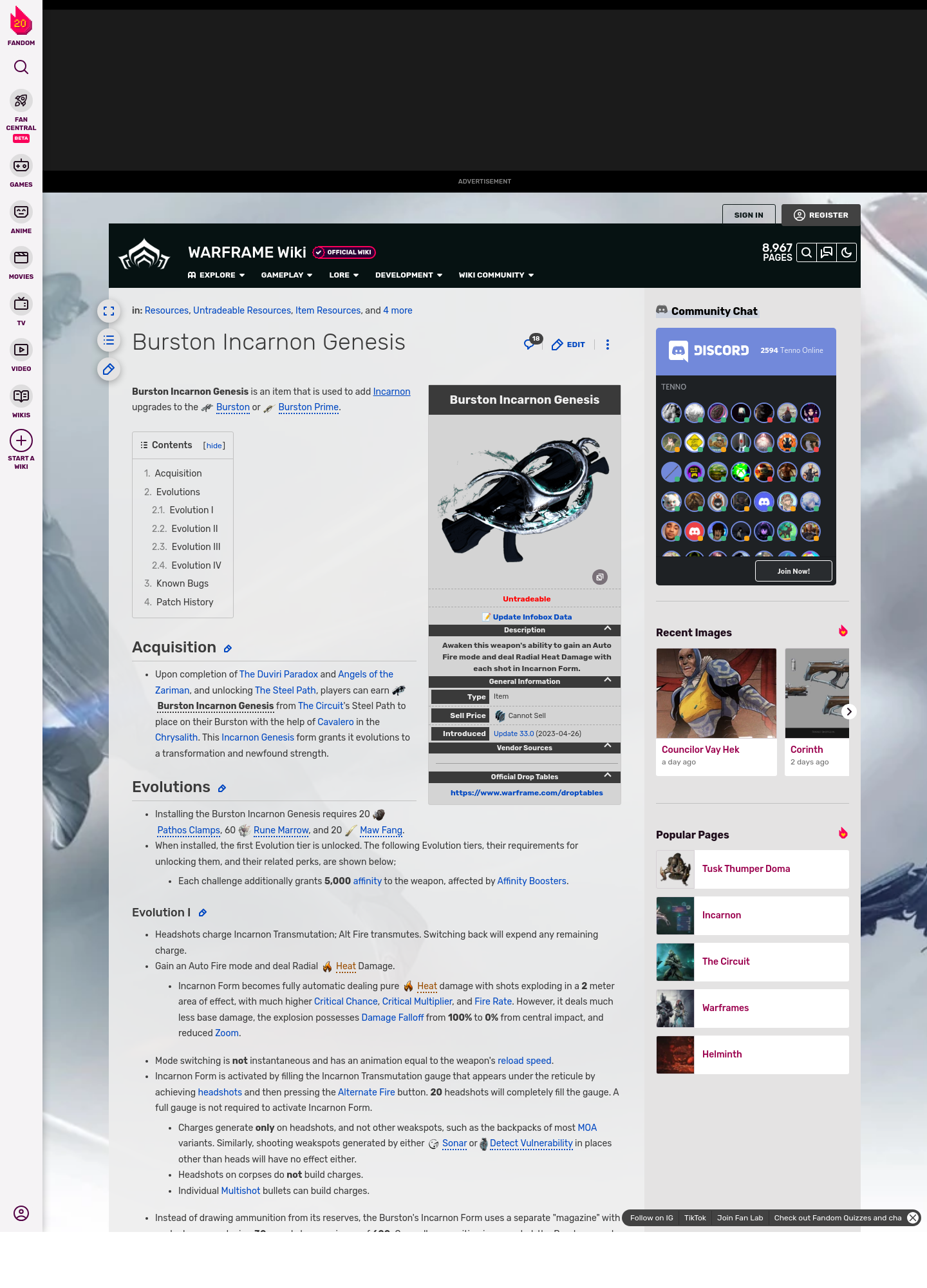Edit the Acquisition section pencil icon

(228, 649)
